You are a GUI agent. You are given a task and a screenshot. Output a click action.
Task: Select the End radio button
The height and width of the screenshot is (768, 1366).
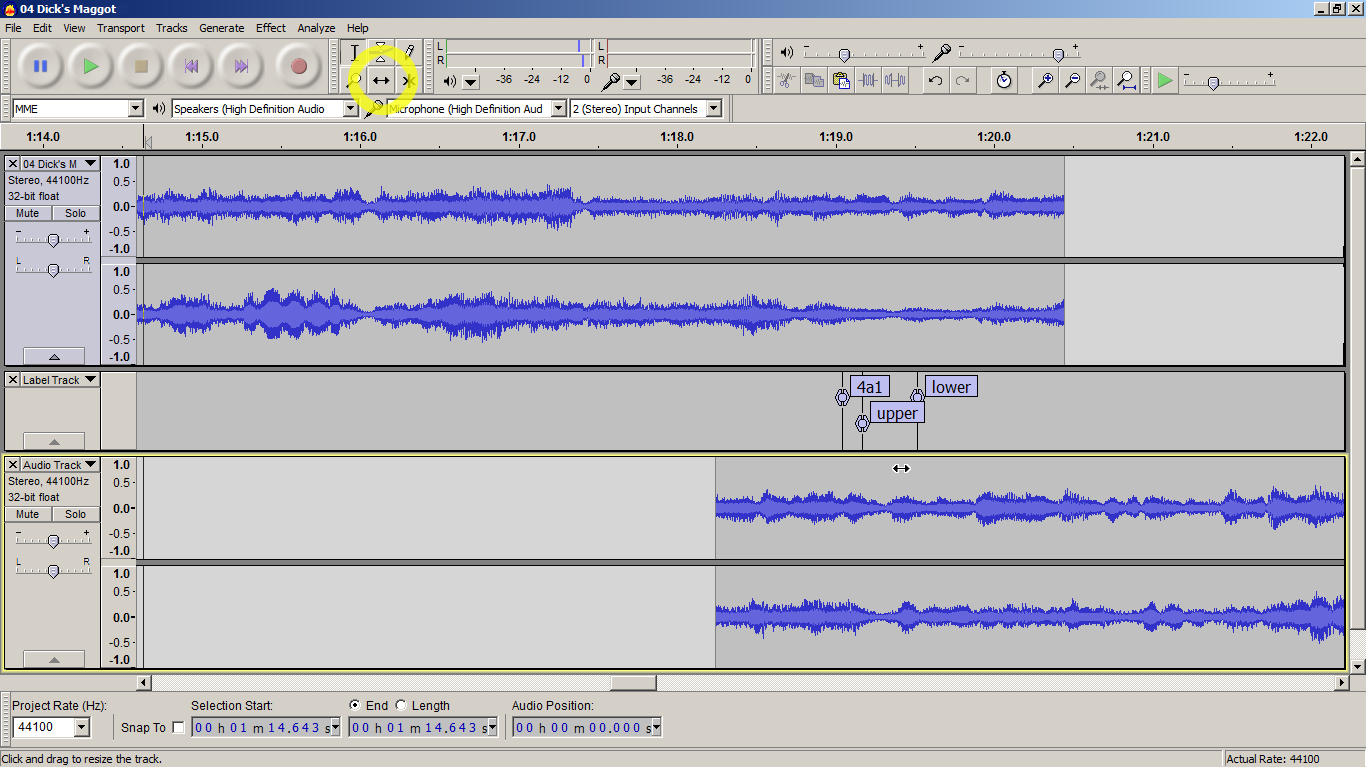click(x=355, y=705)
